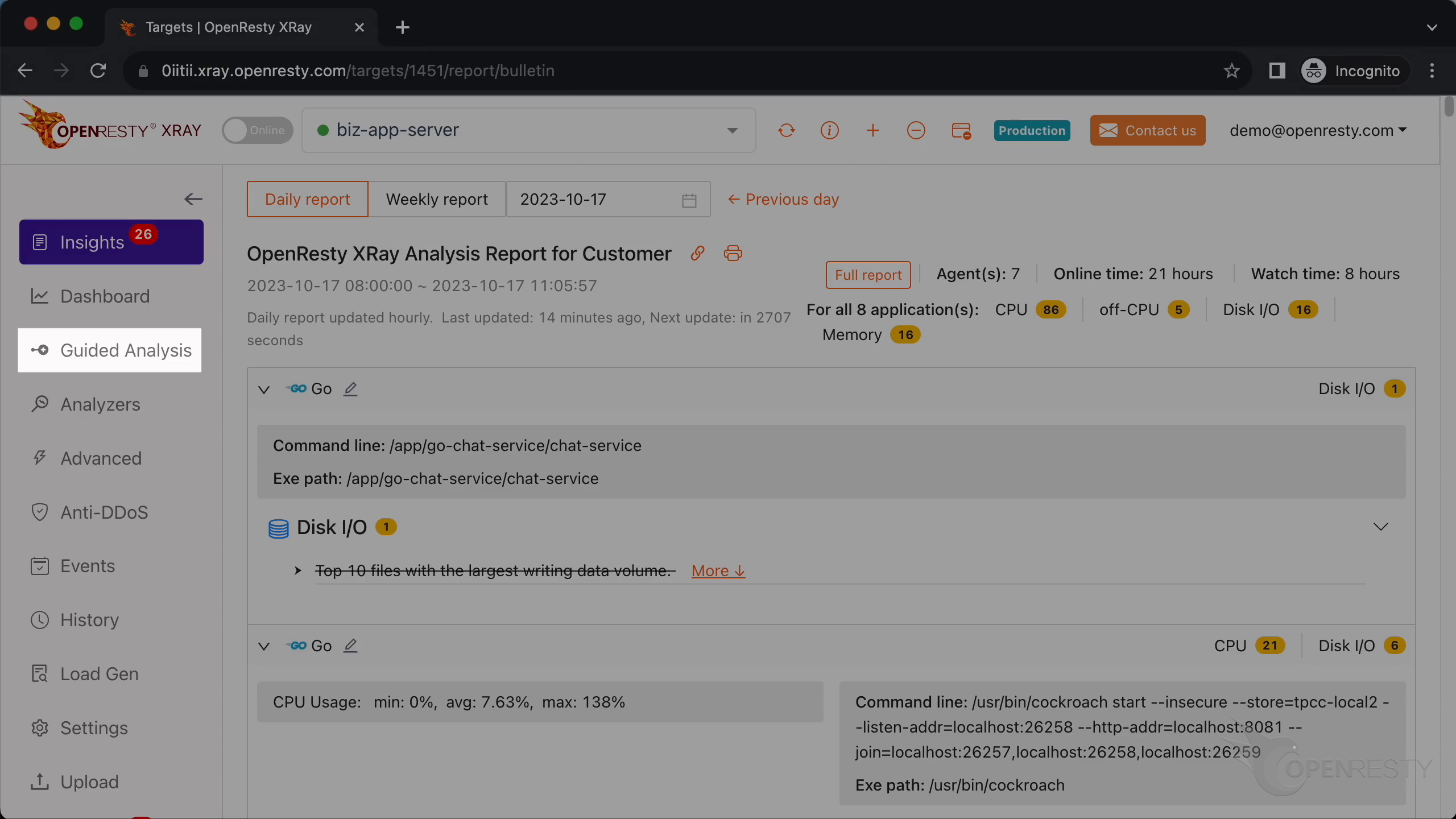
Task: Click the browser back arrow
Action: pos(25,71)
